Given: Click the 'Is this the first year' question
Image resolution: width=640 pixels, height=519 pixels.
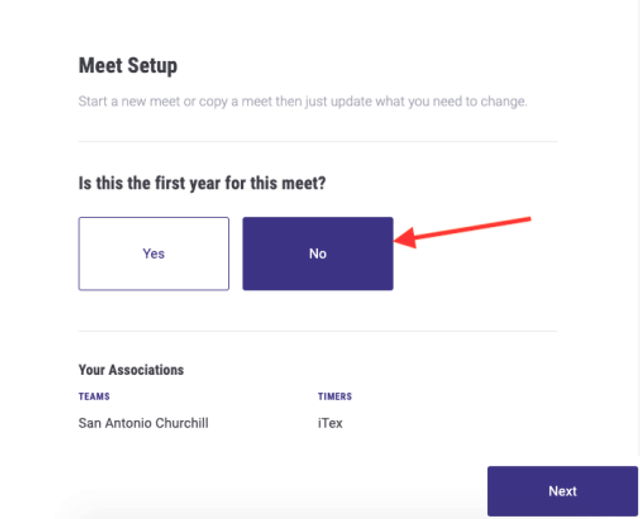Looking at the screenshot, I should [x=202, y=183].
